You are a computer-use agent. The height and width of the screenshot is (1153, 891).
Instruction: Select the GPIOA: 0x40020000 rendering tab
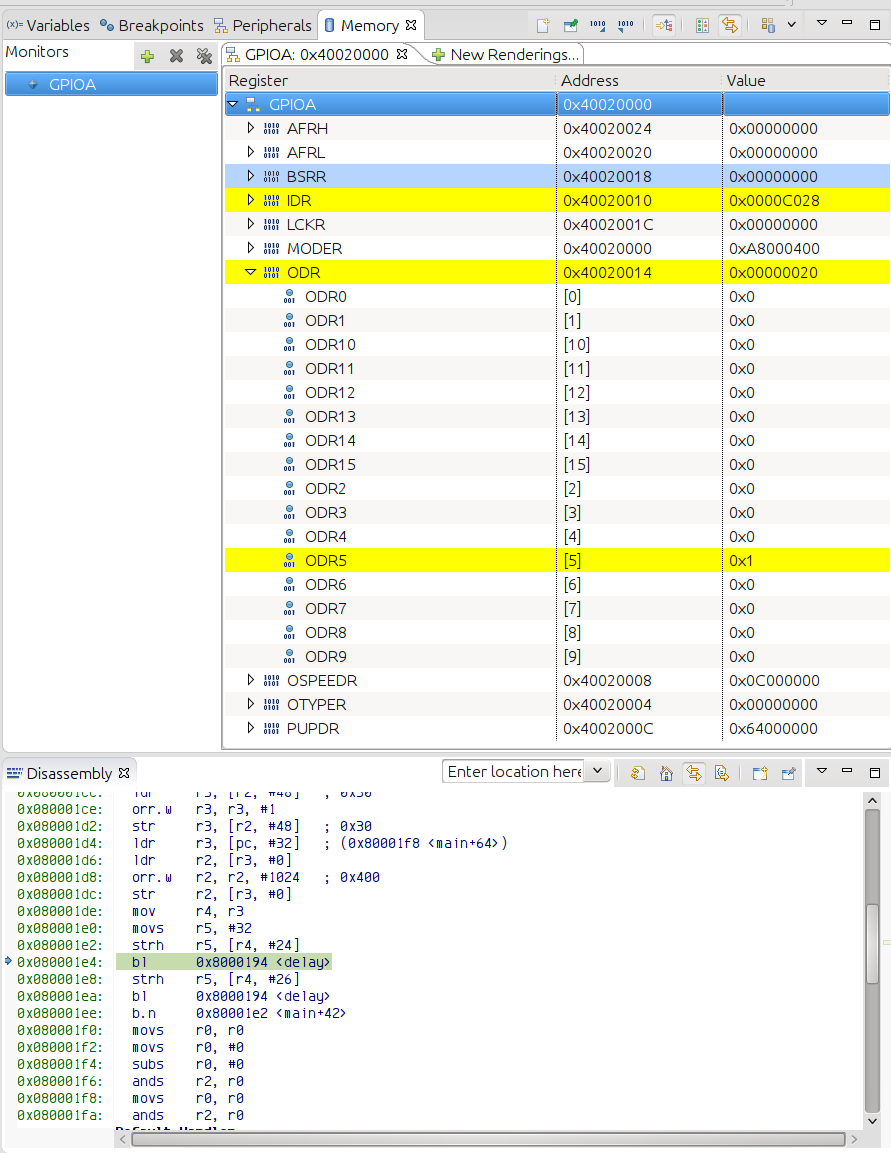pyautogui.click(x=316, y=54)
